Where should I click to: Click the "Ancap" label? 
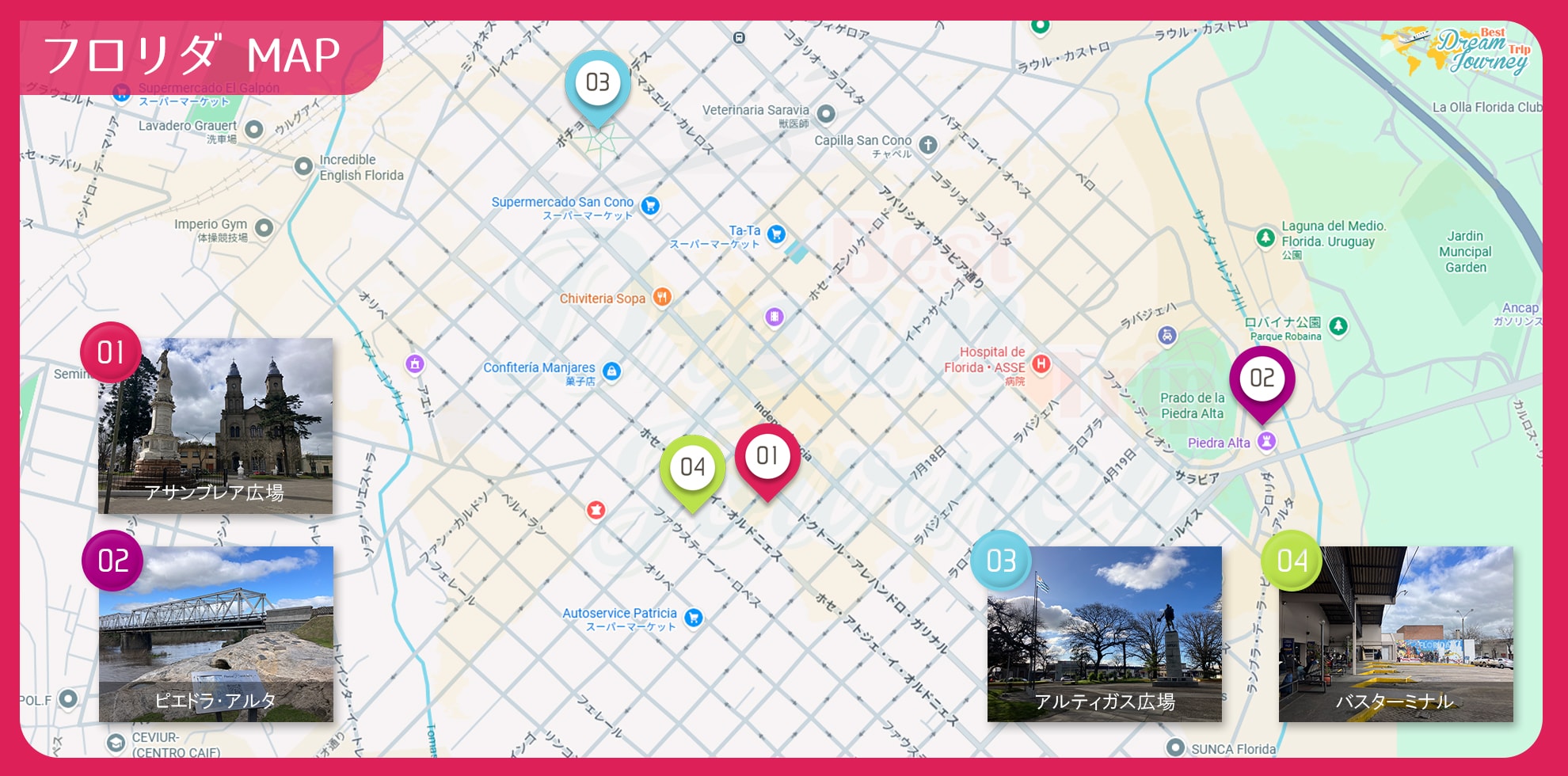1520,307
